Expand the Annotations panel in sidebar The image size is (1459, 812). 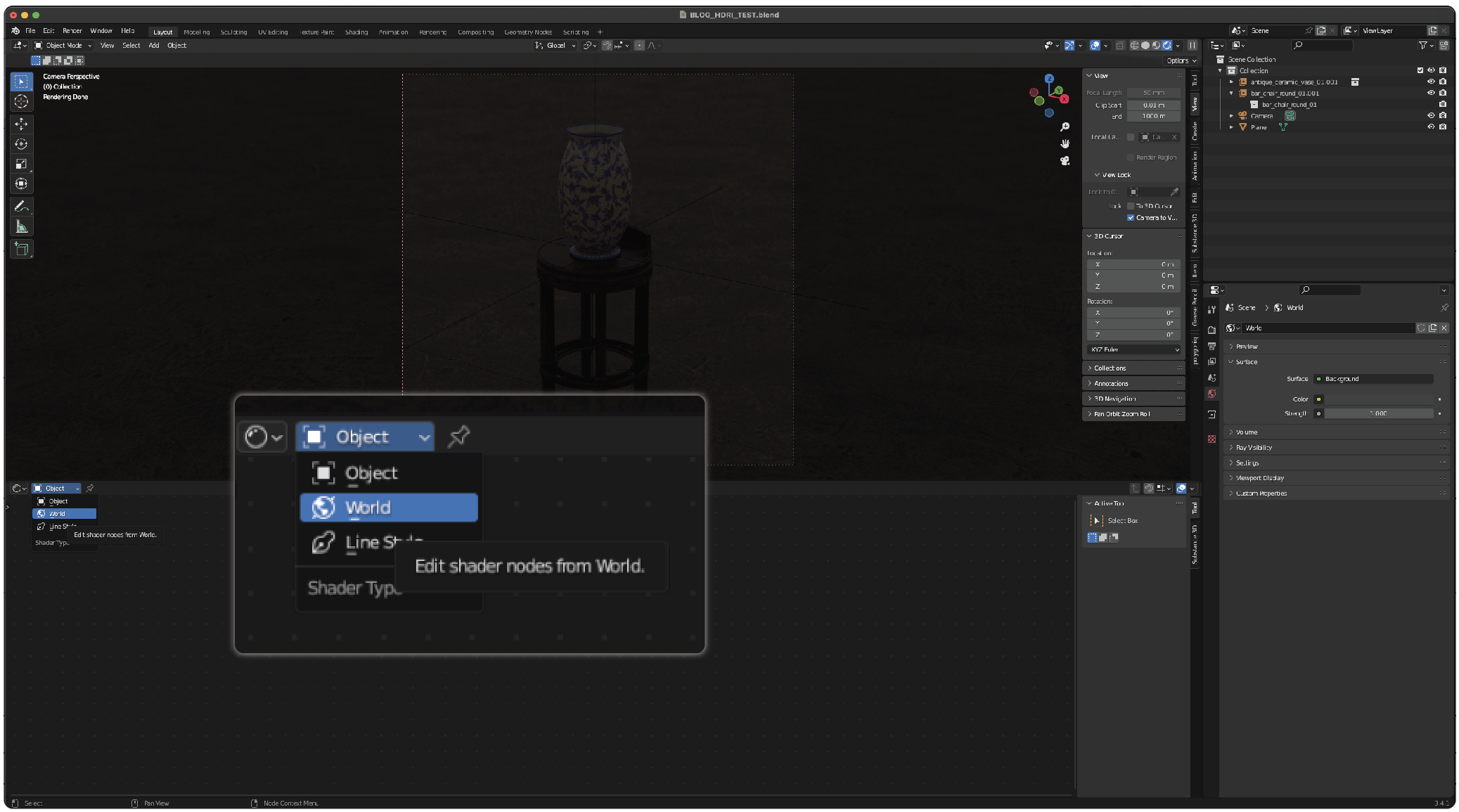(1133, 384)
